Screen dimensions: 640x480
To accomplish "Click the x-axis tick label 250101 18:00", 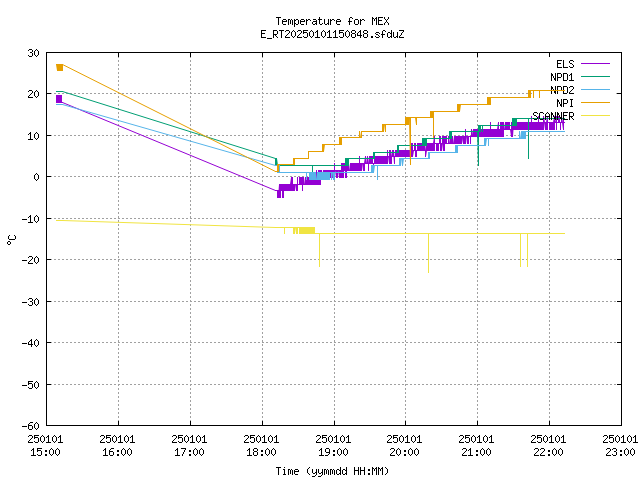I will [x=261, y=446].
